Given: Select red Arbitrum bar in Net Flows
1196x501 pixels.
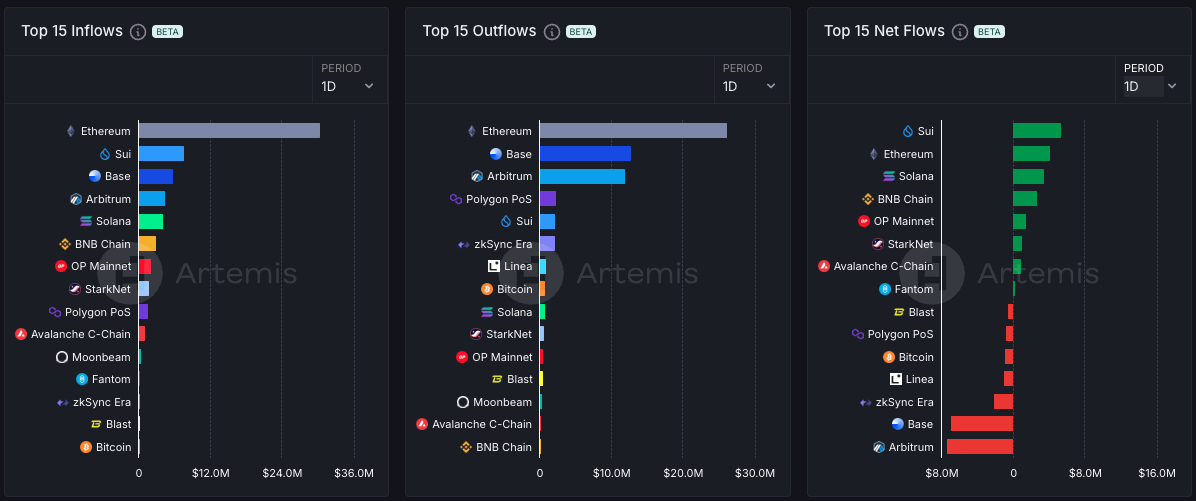Looking at the screenshot, I should click(x=980, y=447).
